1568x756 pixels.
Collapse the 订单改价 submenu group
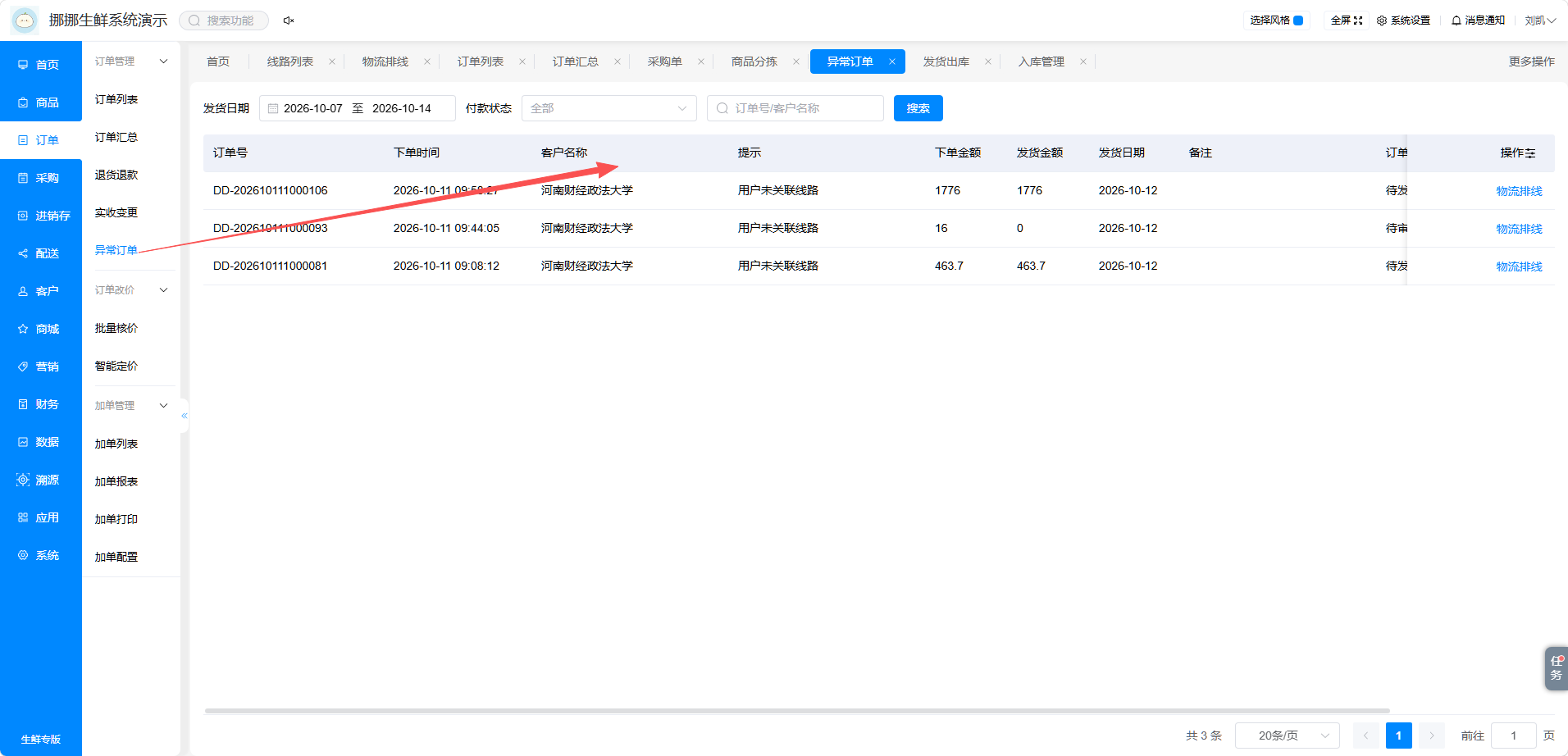[163, 290]
